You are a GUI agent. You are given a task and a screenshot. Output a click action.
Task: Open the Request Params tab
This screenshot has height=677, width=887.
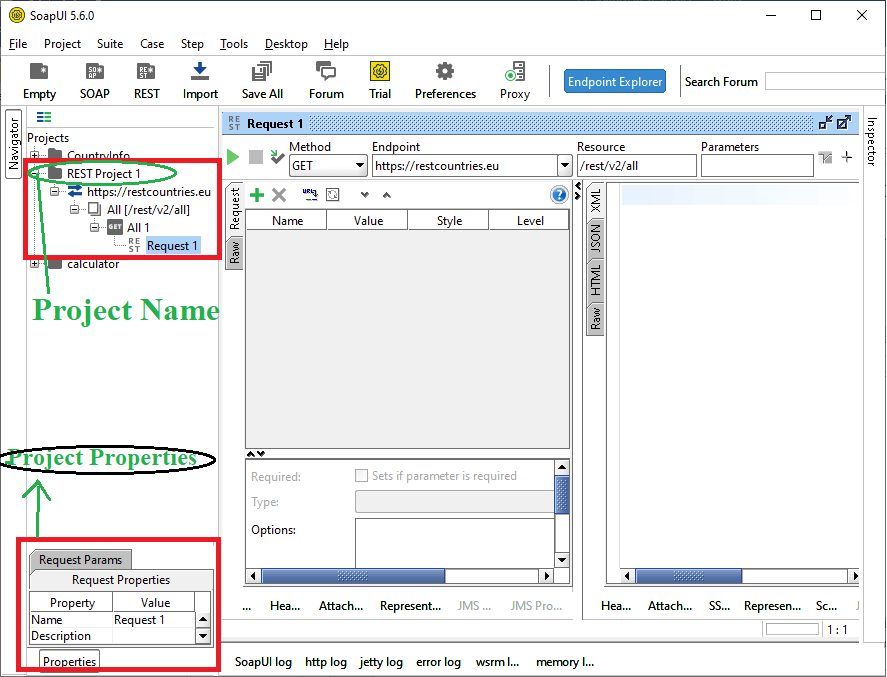[80, 559]
